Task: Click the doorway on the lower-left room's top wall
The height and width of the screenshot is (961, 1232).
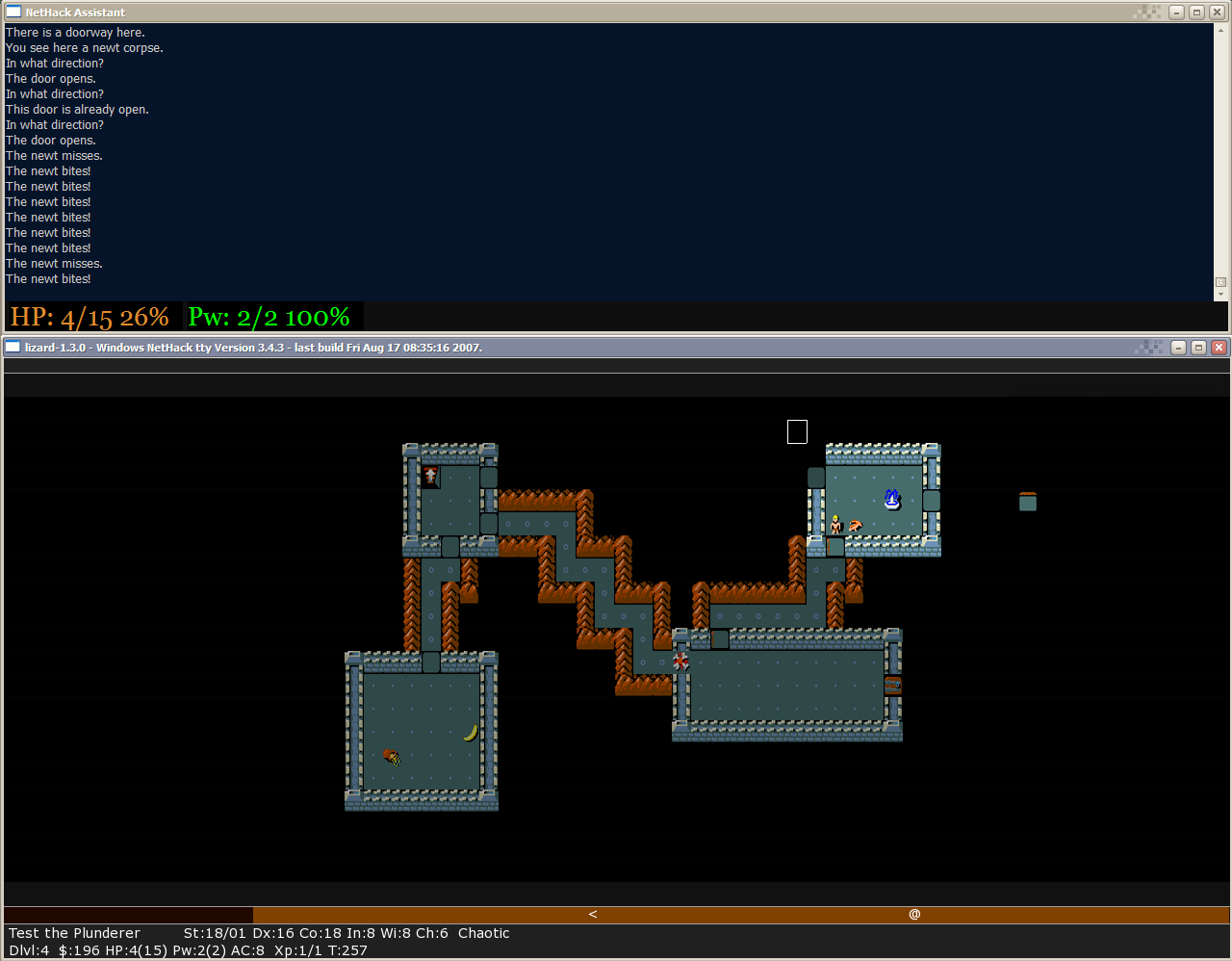Action: (431, 662)
